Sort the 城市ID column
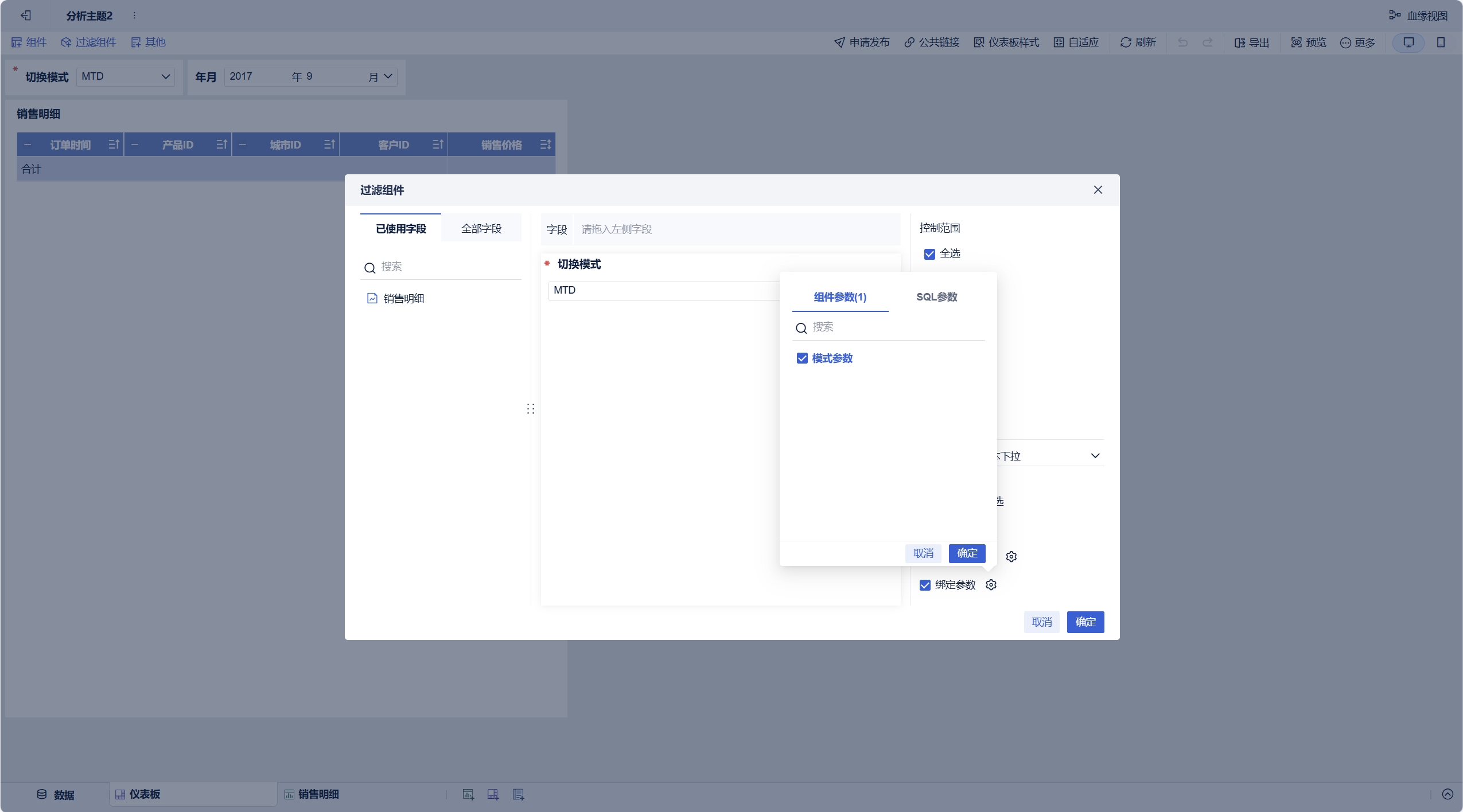The image size is (1463, 812). pos(329,145)
